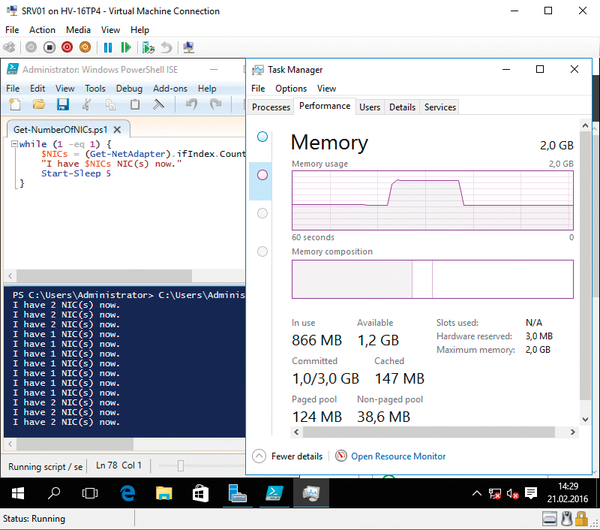Click Task Manager horizontal scroll left arrow

(297, 432)
